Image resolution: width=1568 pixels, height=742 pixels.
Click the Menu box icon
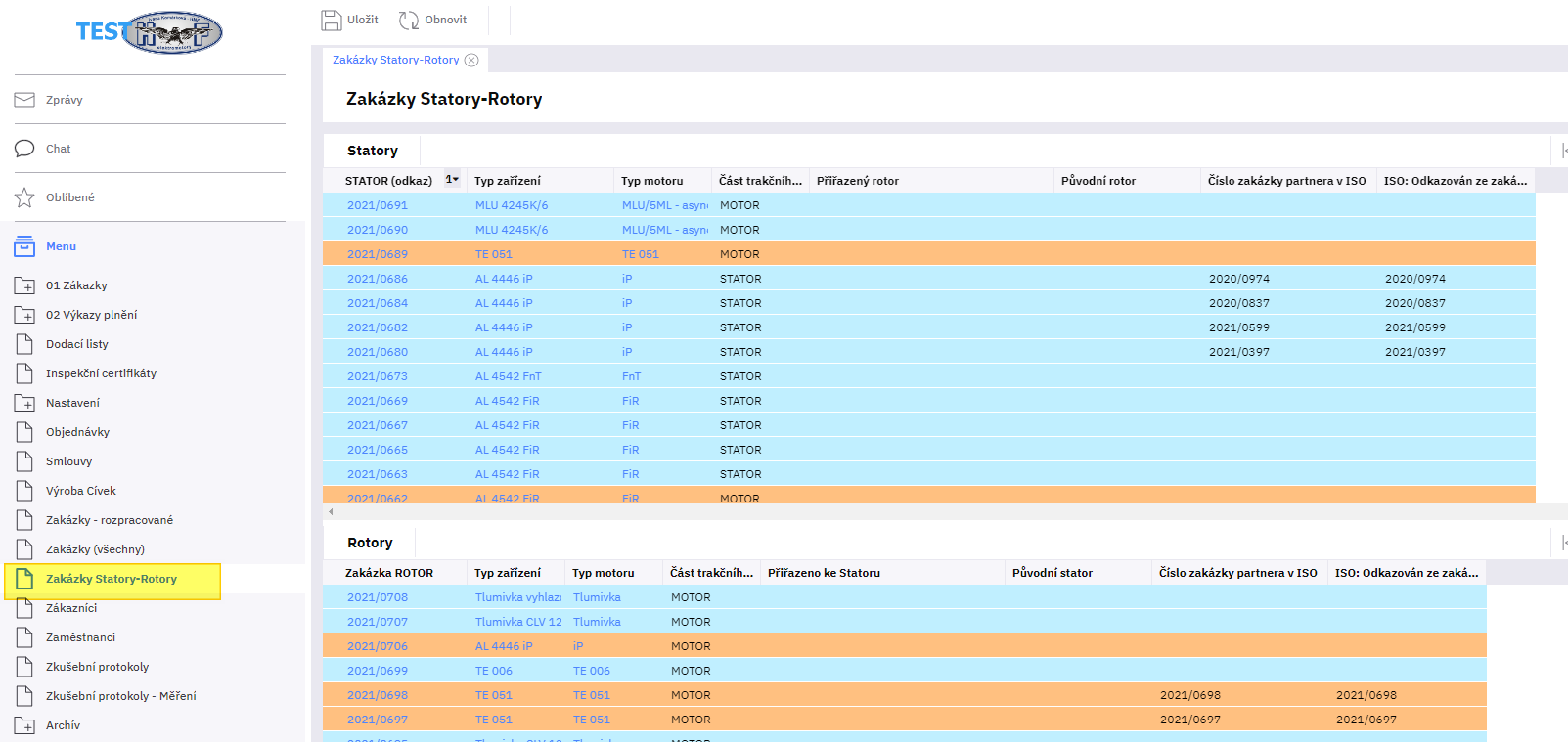point(24,246)
